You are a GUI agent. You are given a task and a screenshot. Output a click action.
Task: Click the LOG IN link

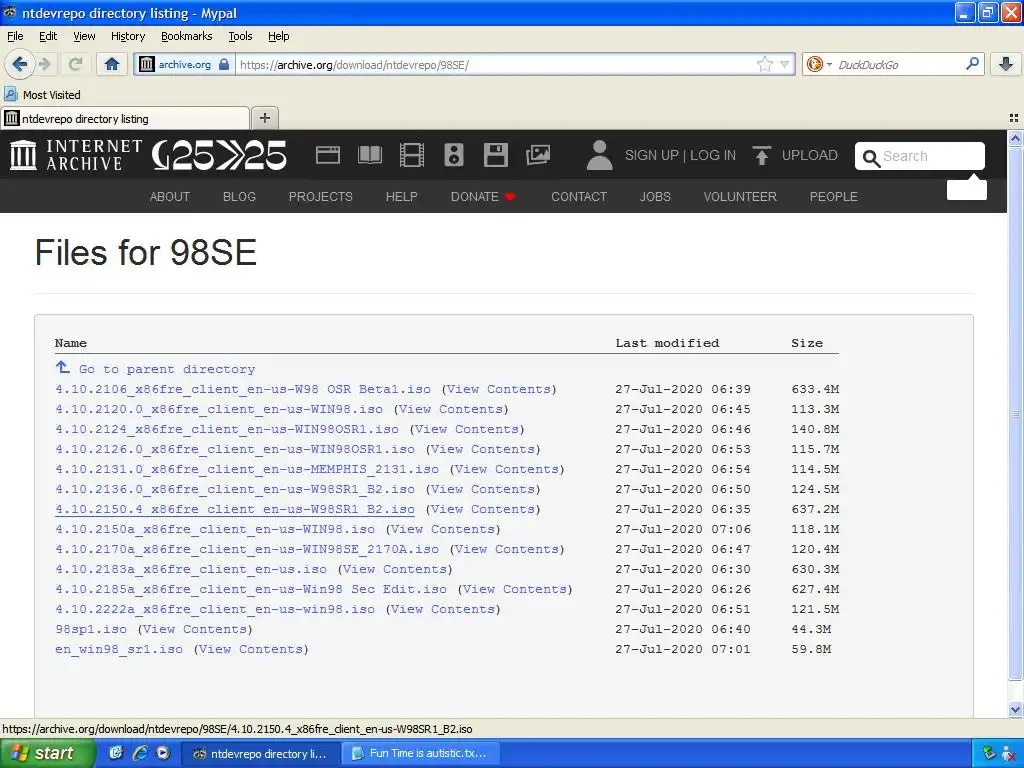click(712, 155)
